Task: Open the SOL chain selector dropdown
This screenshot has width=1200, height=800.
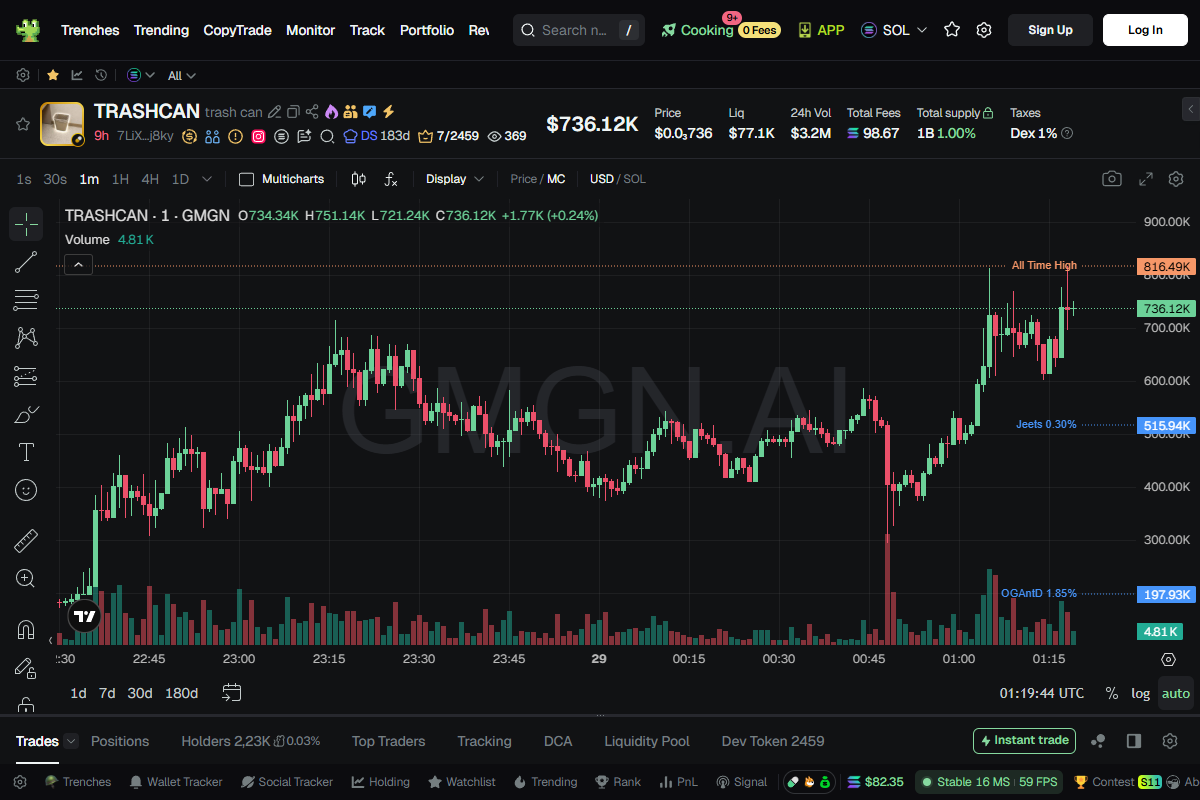Action: tap(894, 30)
